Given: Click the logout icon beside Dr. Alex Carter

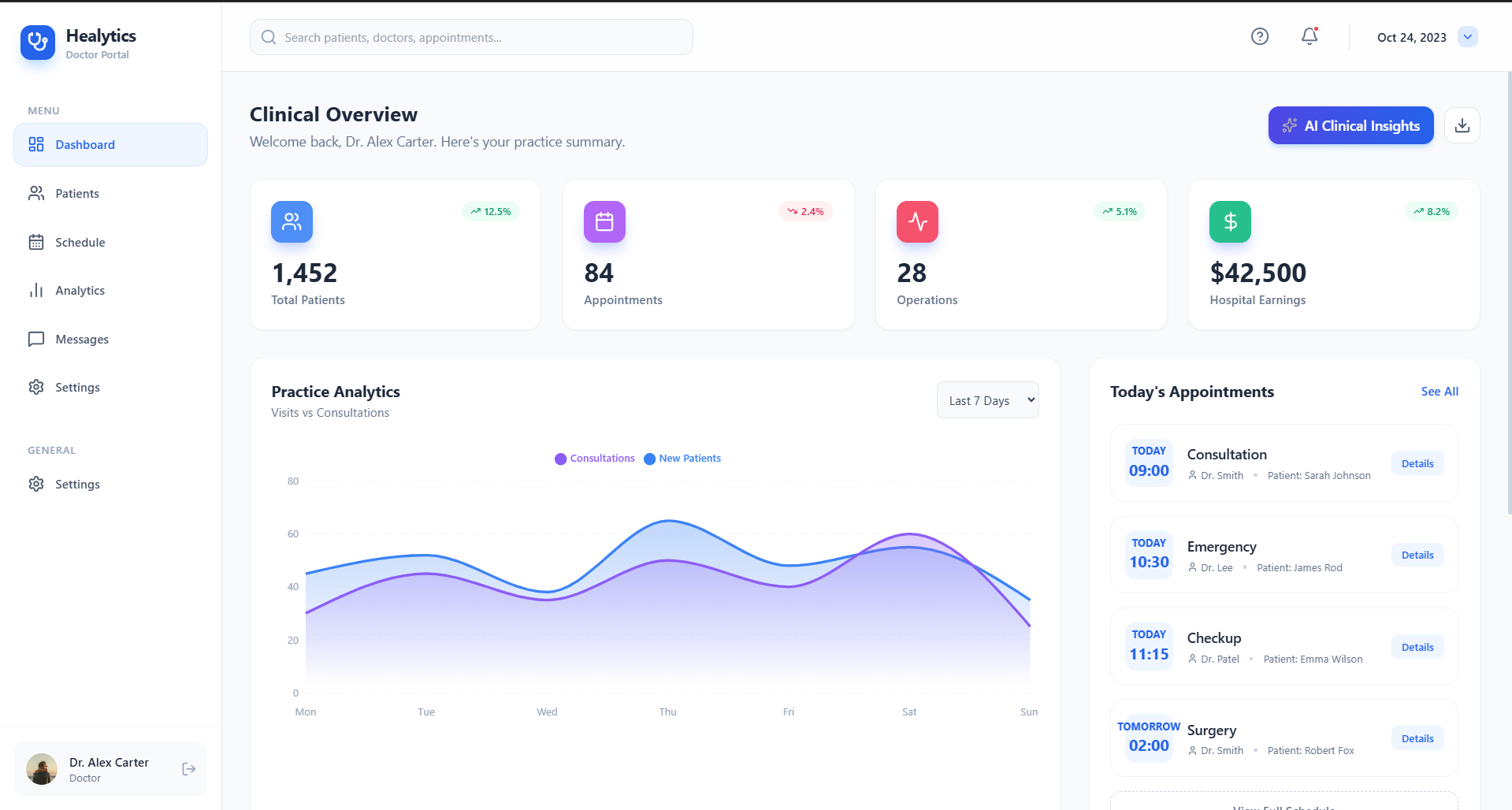Looking at the screenshot, I should (x=189, y=769).
